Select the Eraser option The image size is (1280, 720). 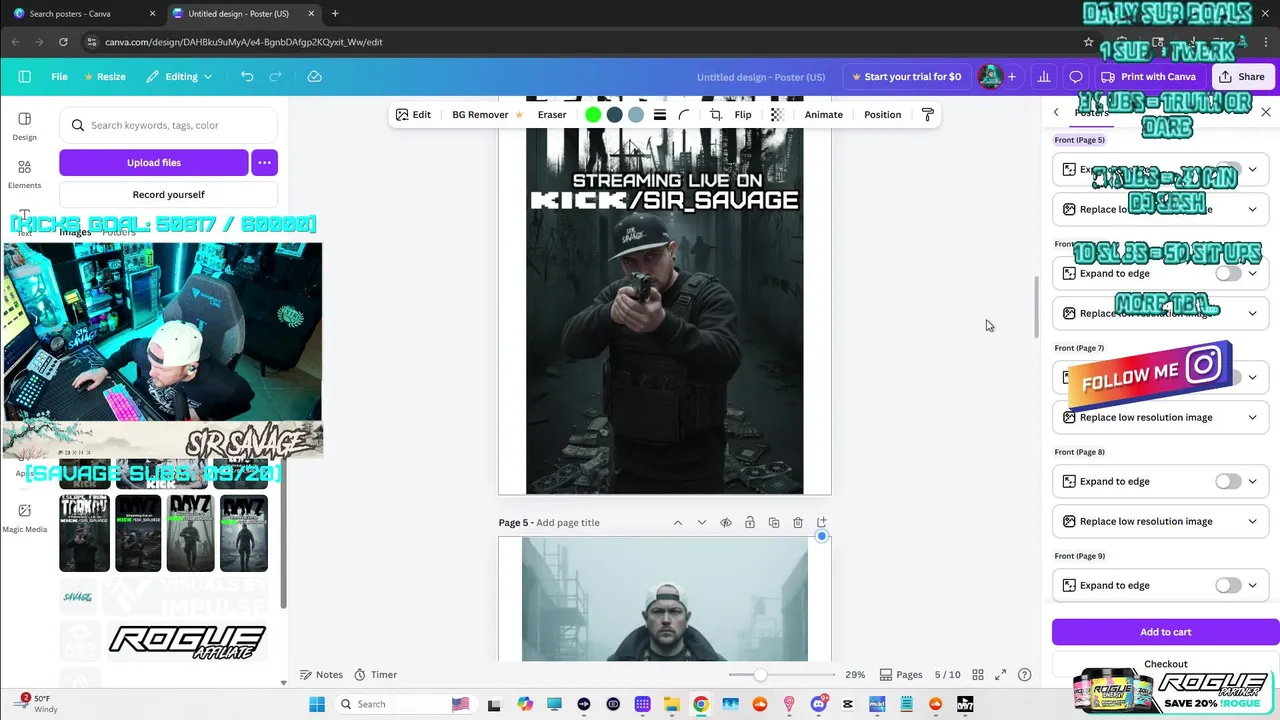pyautogui.click(x=552, y=115)
